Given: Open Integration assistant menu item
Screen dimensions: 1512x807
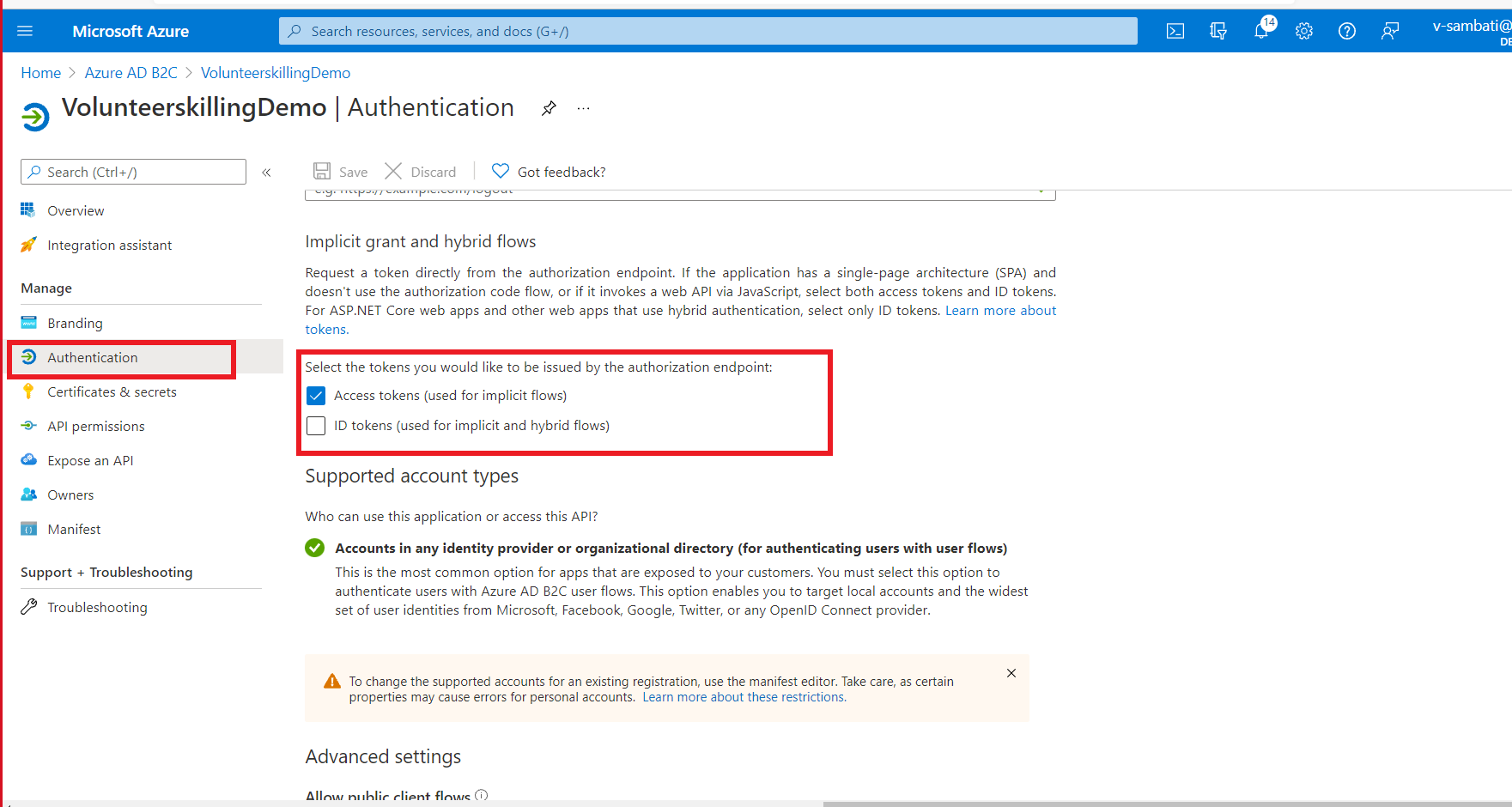Looking at the screenshot, I should click(109, 246).
